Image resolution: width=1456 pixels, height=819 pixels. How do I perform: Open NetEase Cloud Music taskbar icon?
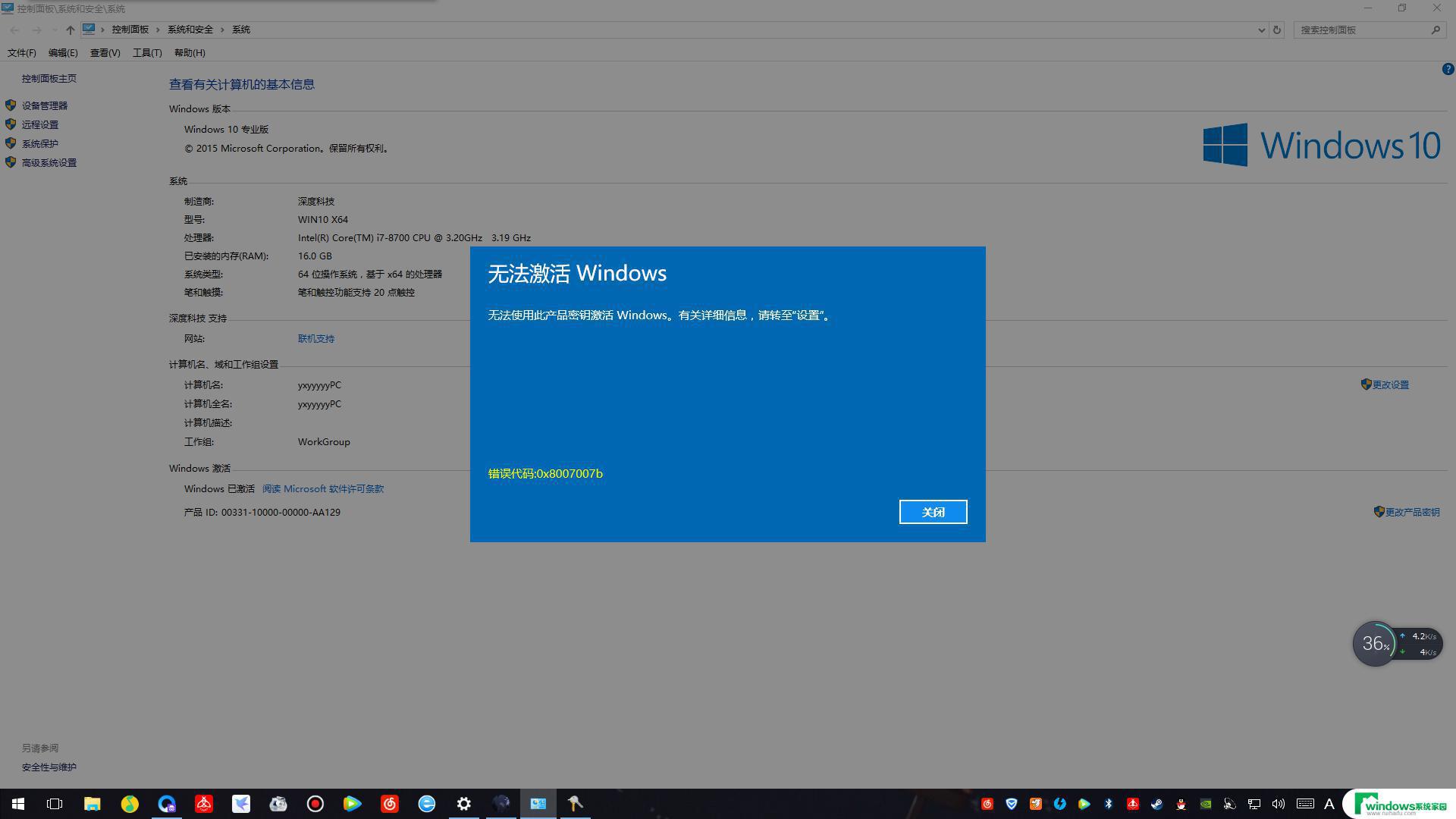click(390, 804)
